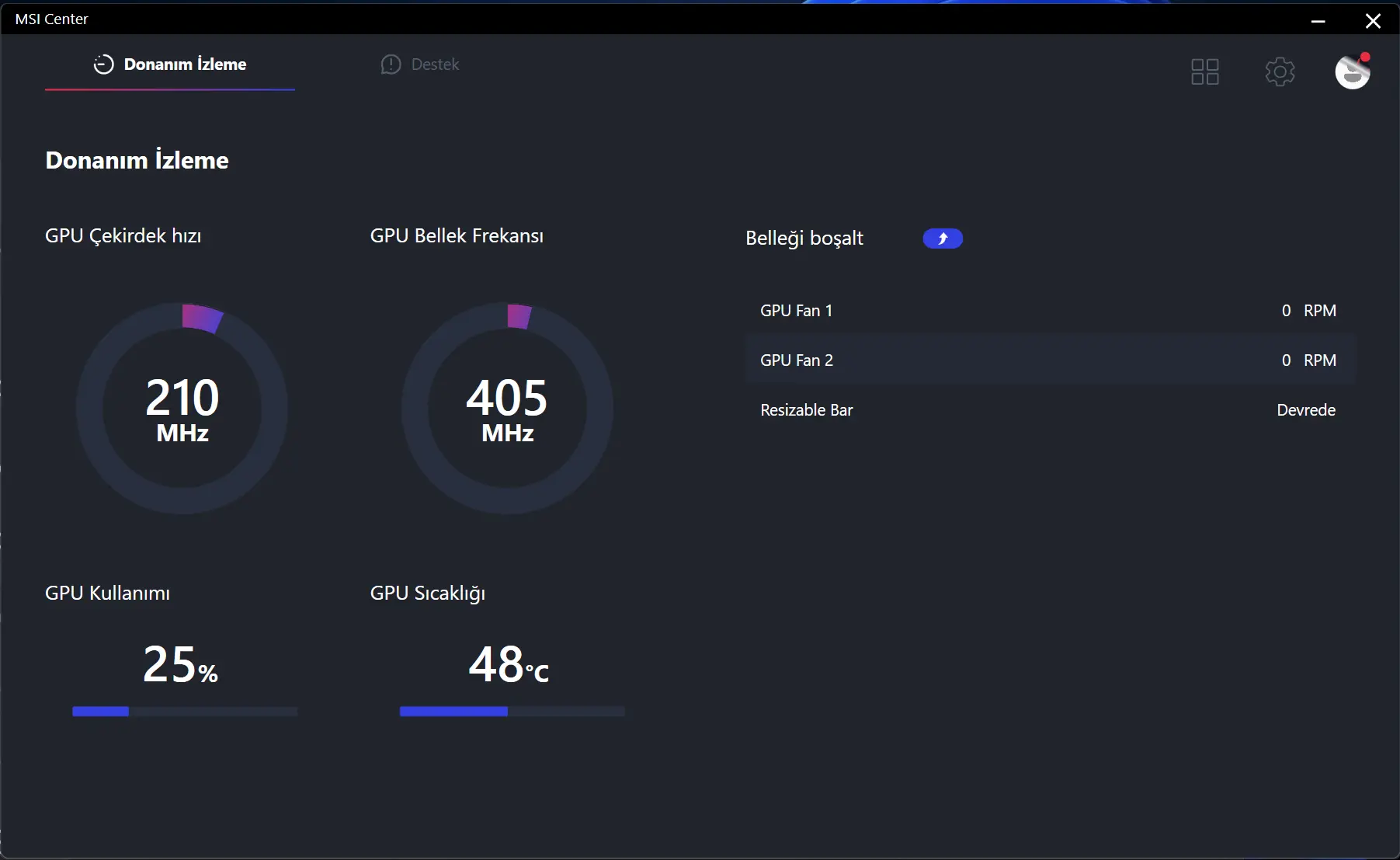Click the Donanım İzleme page heading
The height and width of the screenshot is (860, 1400).
point(137,160)
